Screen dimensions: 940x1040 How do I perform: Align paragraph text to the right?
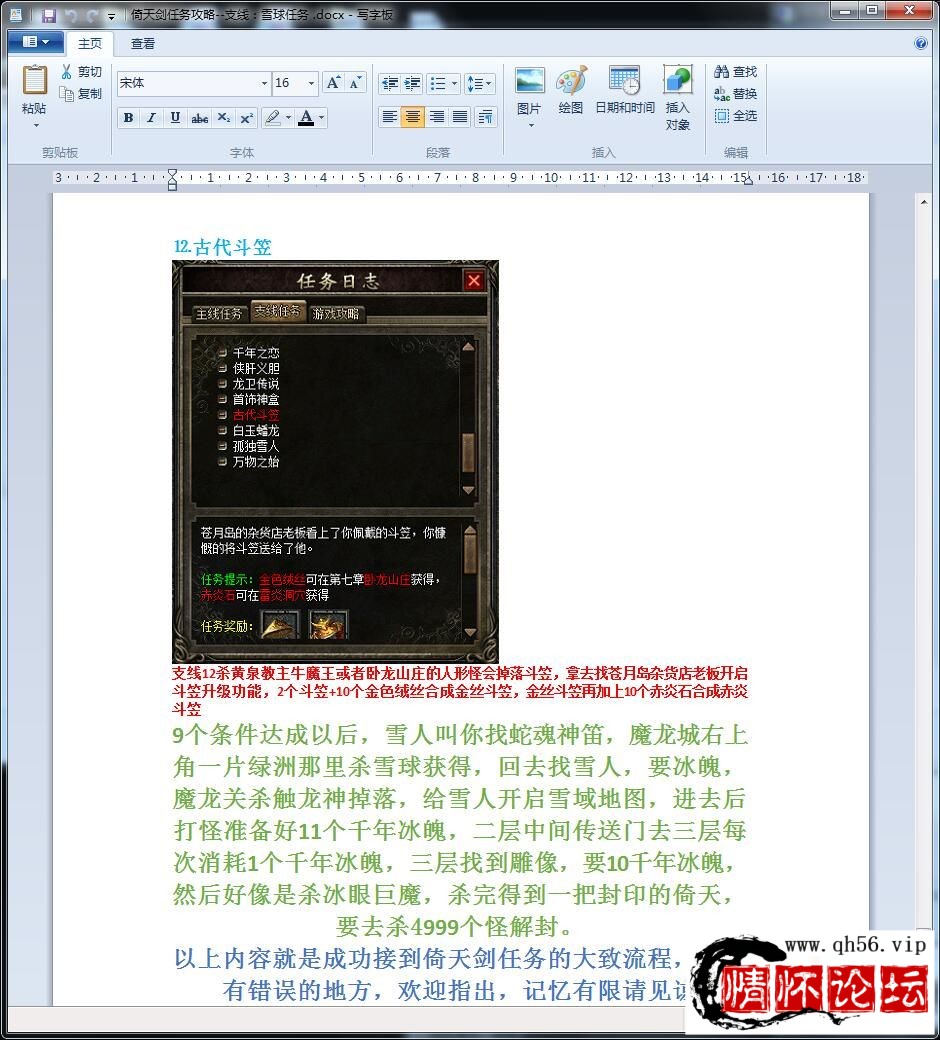pyautogui.click(x=436, y=117)
